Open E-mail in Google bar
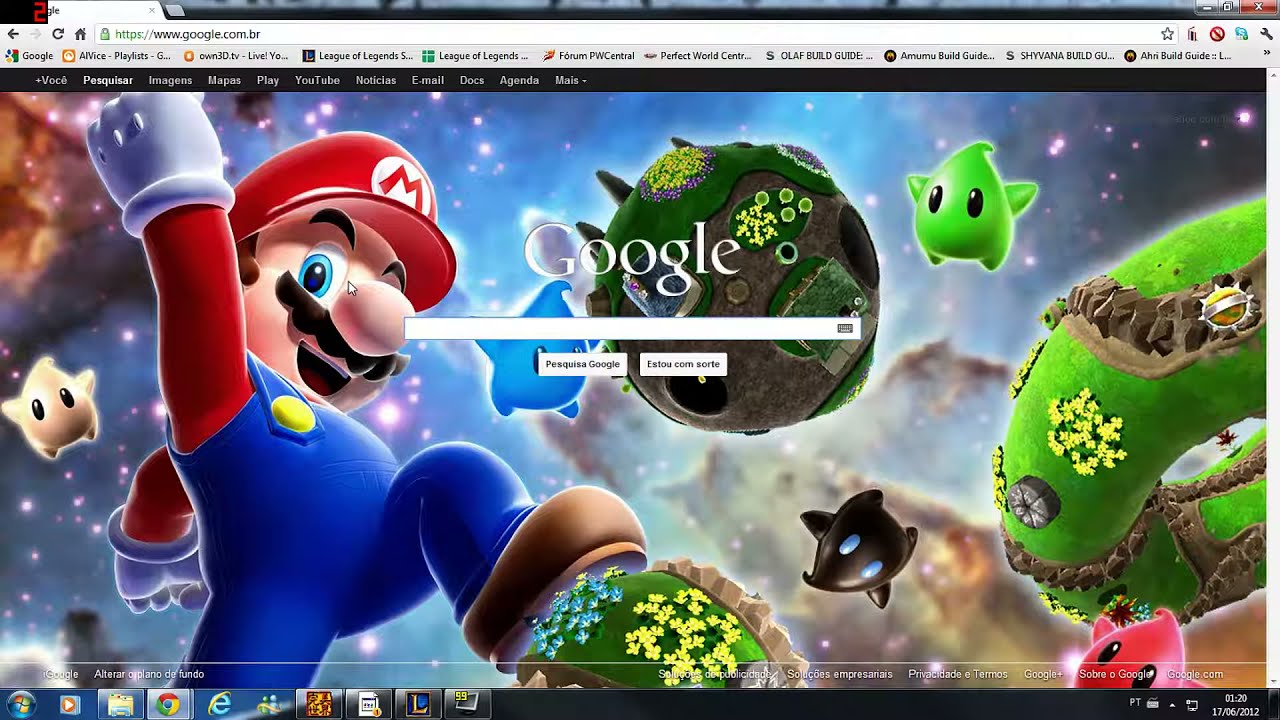The image size is (1280, 720). click(428, 80)
